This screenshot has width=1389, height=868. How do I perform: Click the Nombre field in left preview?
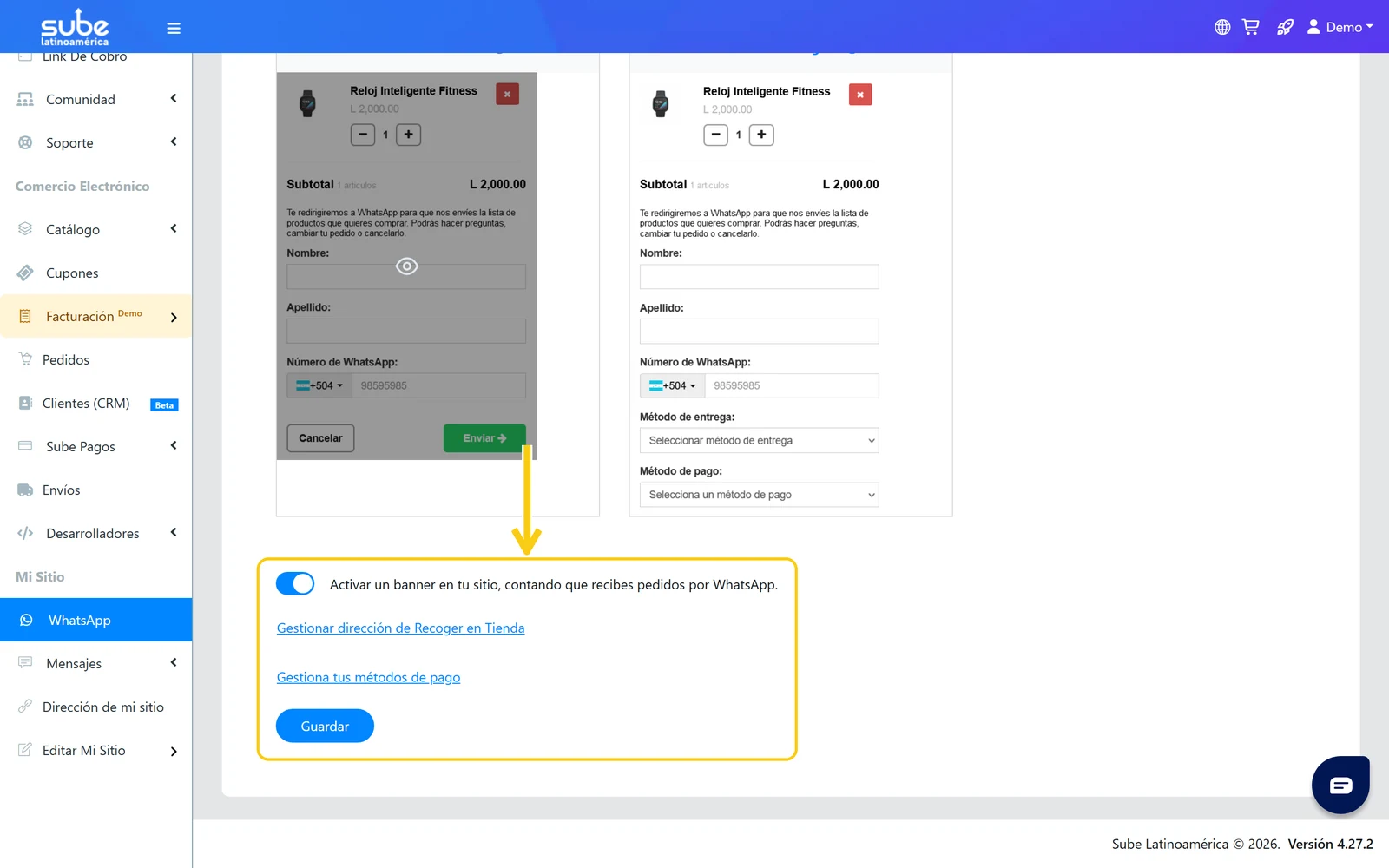point(406,277)
